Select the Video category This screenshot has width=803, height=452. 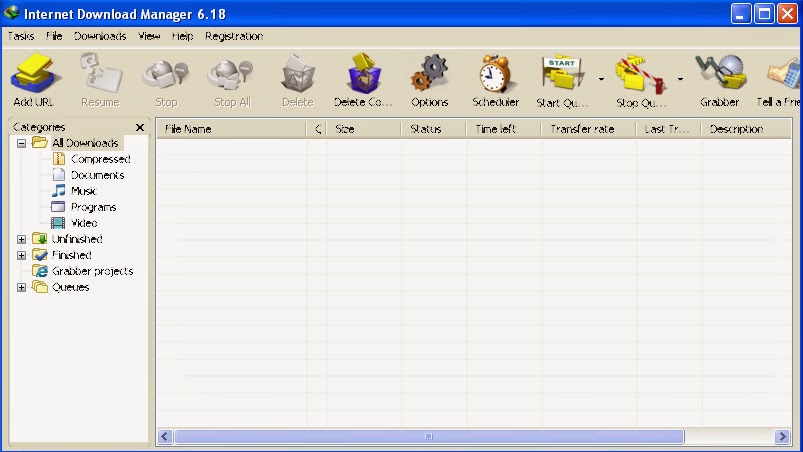point(84,224)
